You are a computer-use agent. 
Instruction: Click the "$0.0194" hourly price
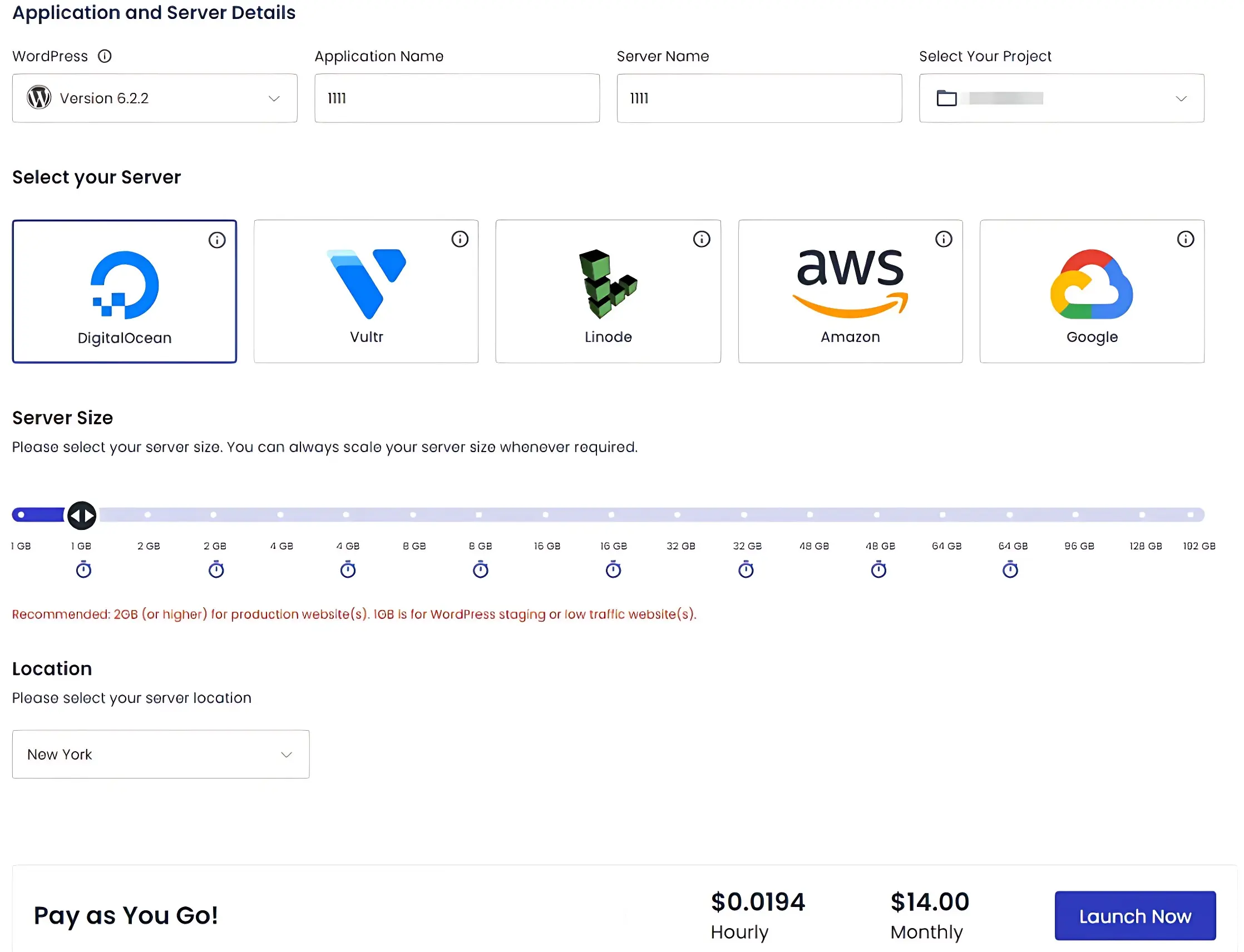(x=758, y=901)
